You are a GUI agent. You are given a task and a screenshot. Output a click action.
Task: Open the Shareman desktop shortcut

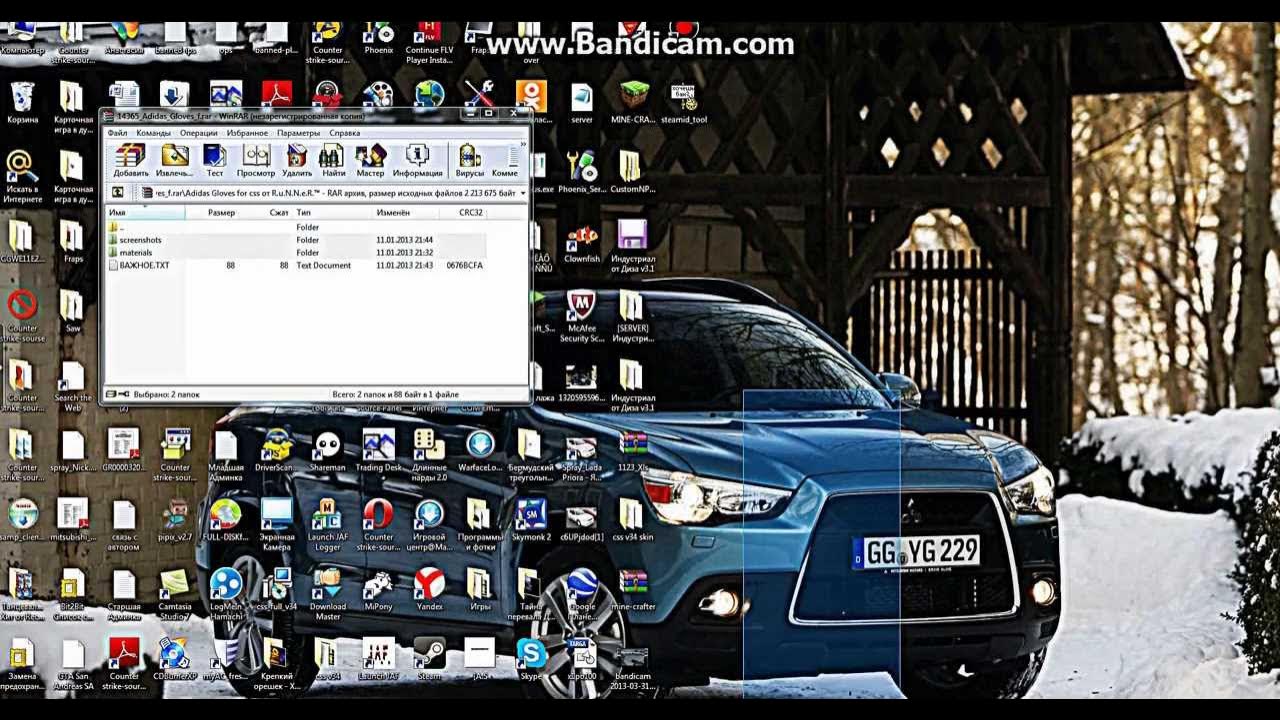pos(327,450)
